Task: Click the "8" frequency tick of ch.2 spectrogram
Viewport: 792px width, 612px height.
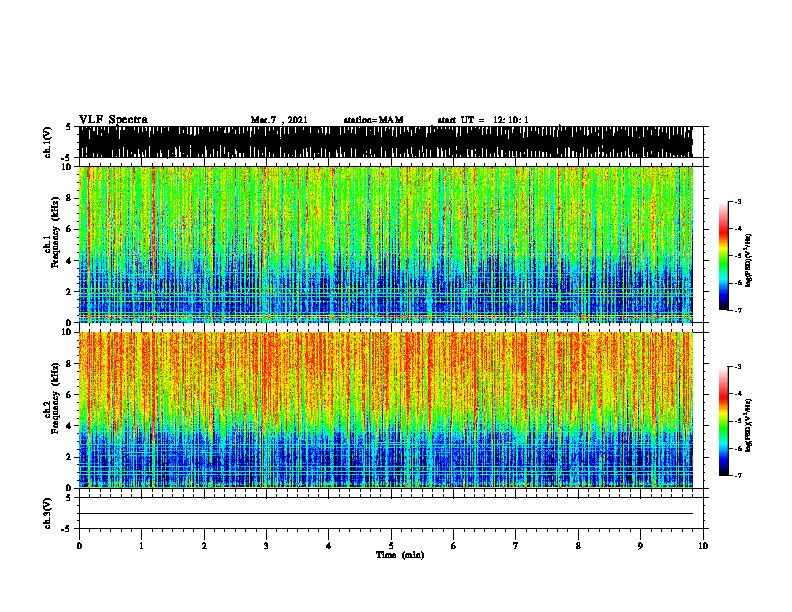Action: pyautogui.click(x=71, y=364)
